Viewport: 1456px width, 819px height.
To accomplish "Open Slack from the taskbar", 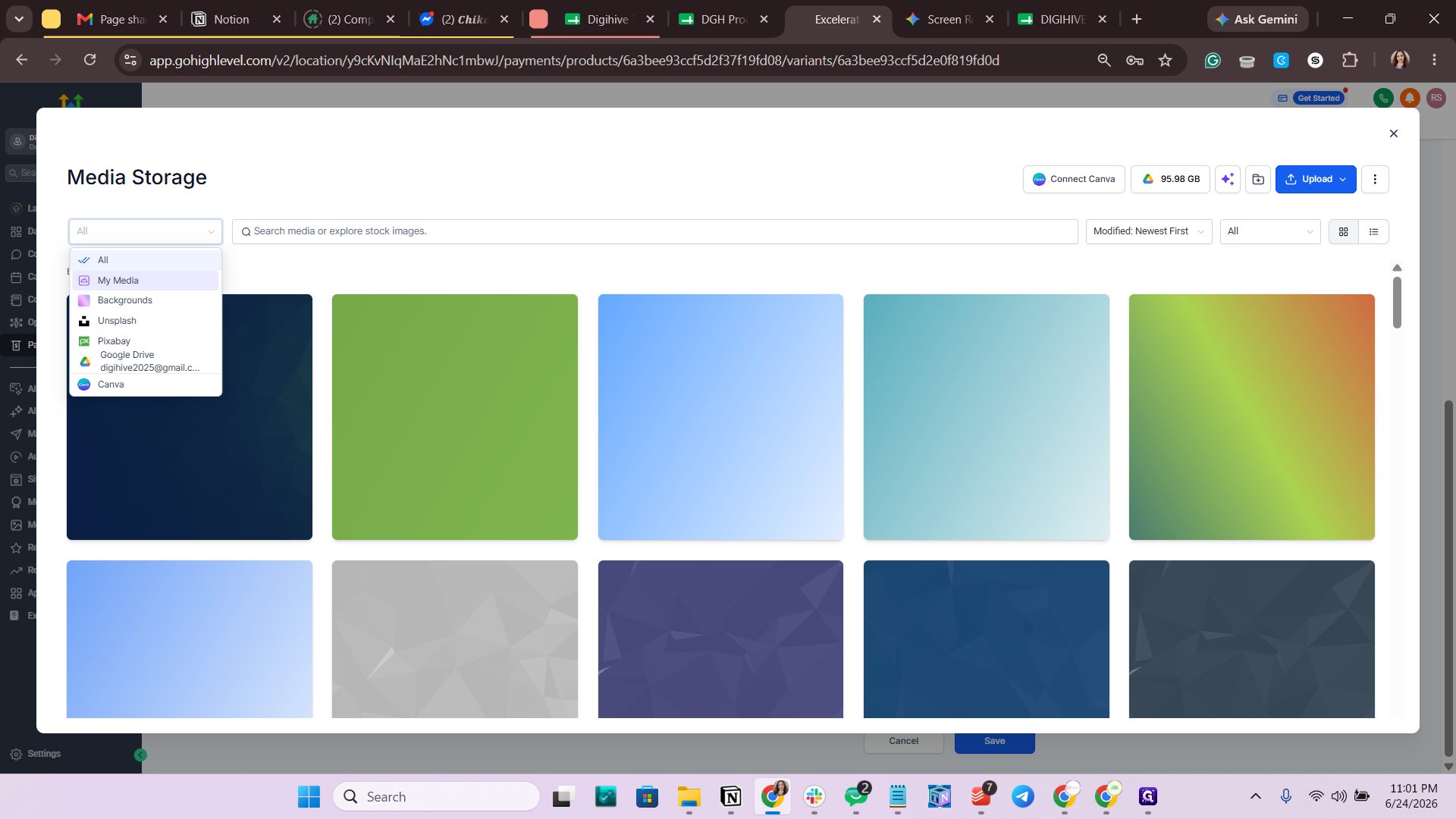I will point(814,797).
